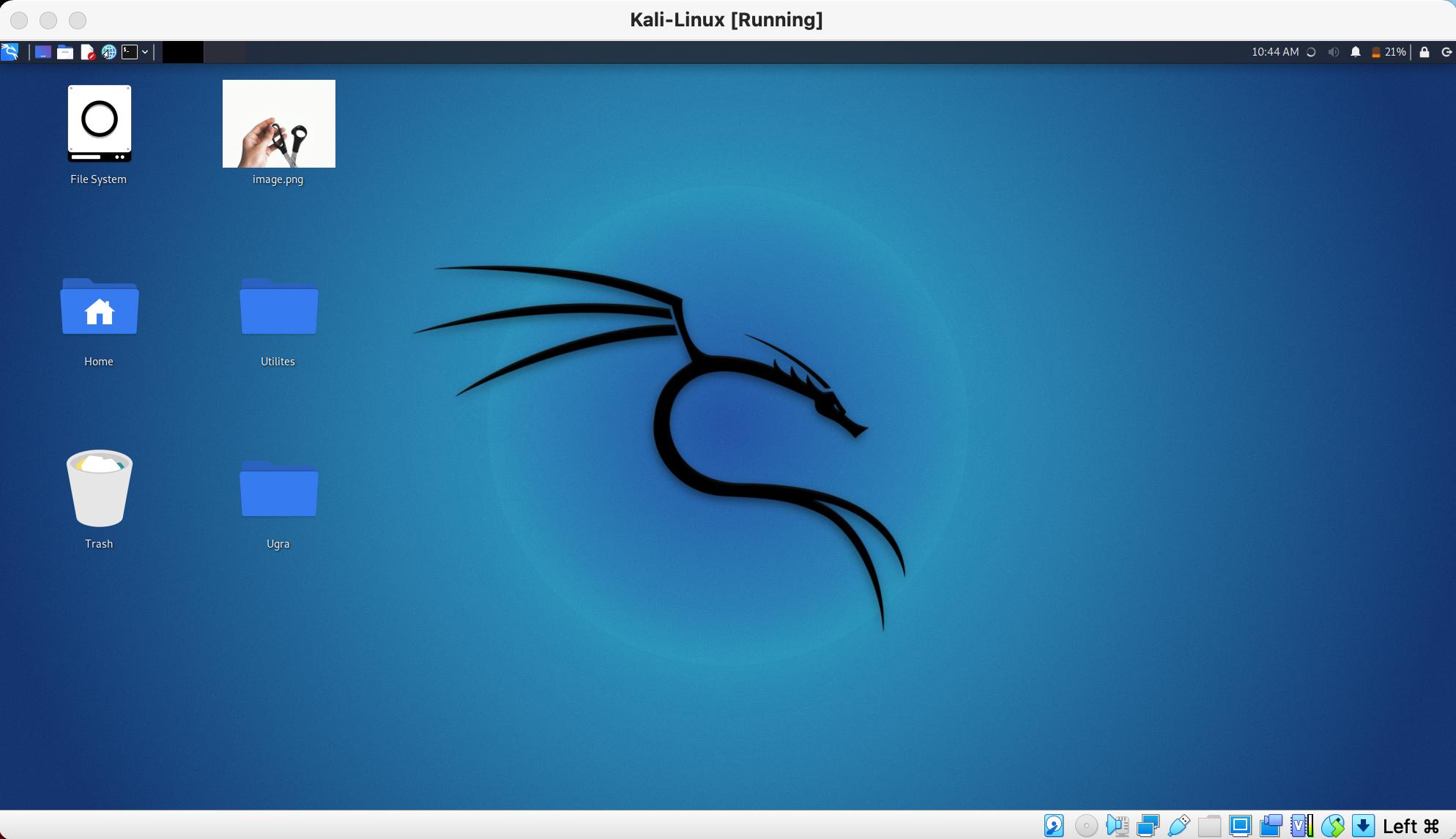
Task: Click the VirtualBox recording icon
Action: [1271, 826]
